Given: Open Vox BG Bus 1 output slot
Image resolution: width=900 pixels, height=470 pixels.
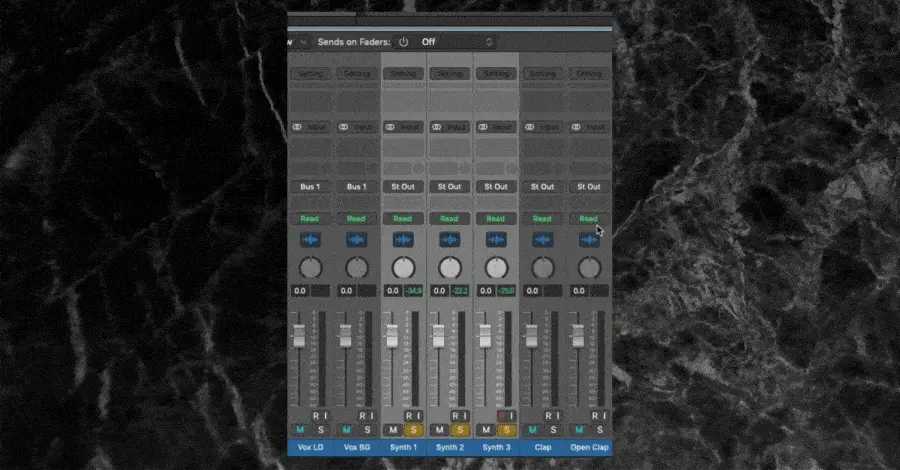Looking at the screenshot, I should point(356,187).
